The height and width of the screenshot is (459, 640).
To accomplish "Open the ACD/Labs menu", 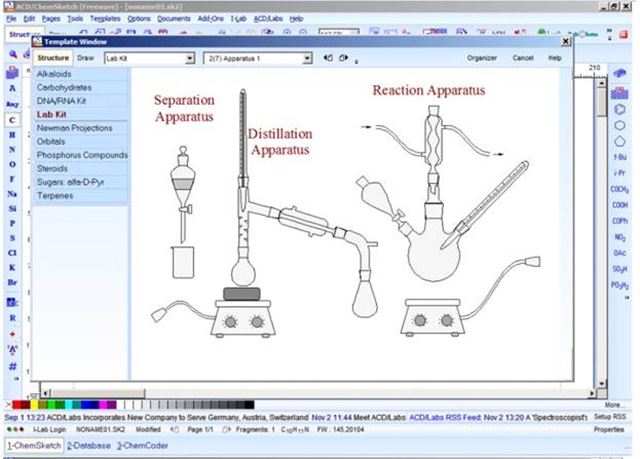I will 268,18.
